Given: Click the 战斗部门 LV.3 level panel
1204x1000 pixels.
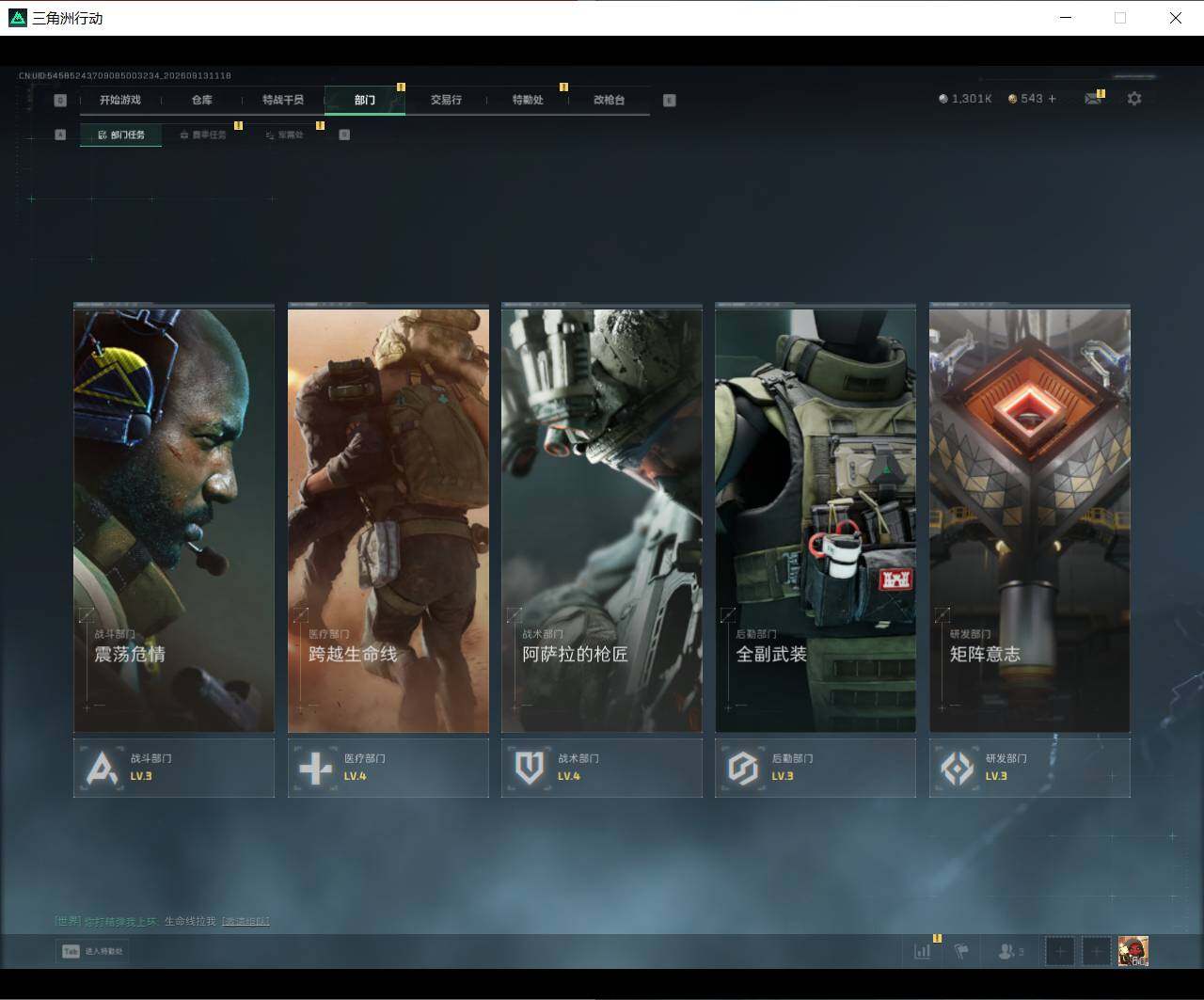Looking at the screenshot, I should (174, 768).
